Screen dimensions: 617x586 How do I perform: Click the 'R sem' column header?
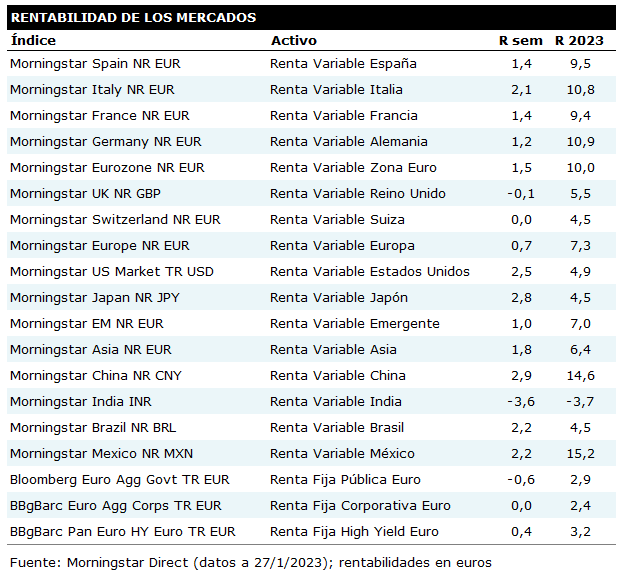(520, 41)
